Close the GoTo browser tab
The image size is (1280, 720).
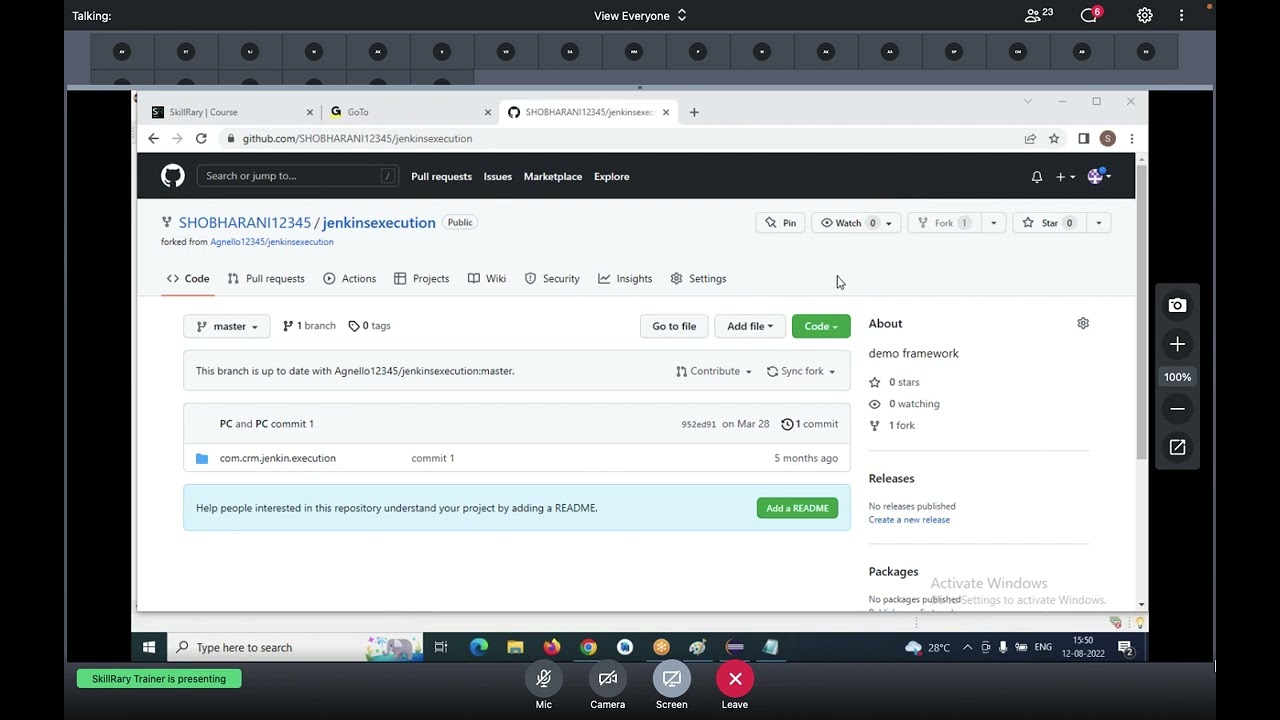[x=488, y=112]
